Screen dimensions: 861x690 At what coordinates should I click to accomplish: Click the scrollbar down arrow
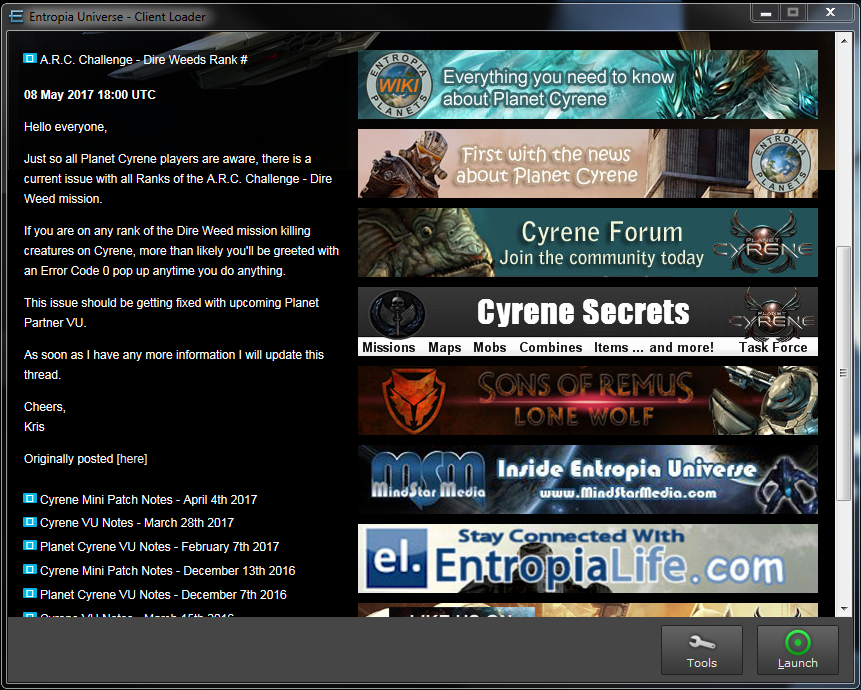[x=843, y=609]
